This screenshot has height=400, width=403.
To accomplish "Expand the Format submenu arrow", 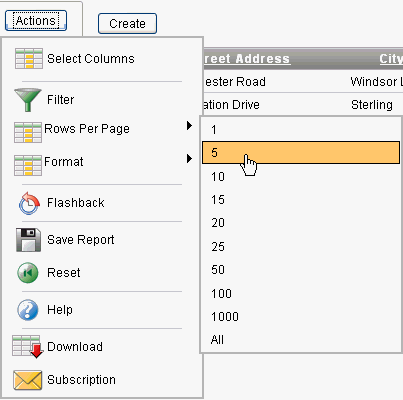I will [190, 158].
